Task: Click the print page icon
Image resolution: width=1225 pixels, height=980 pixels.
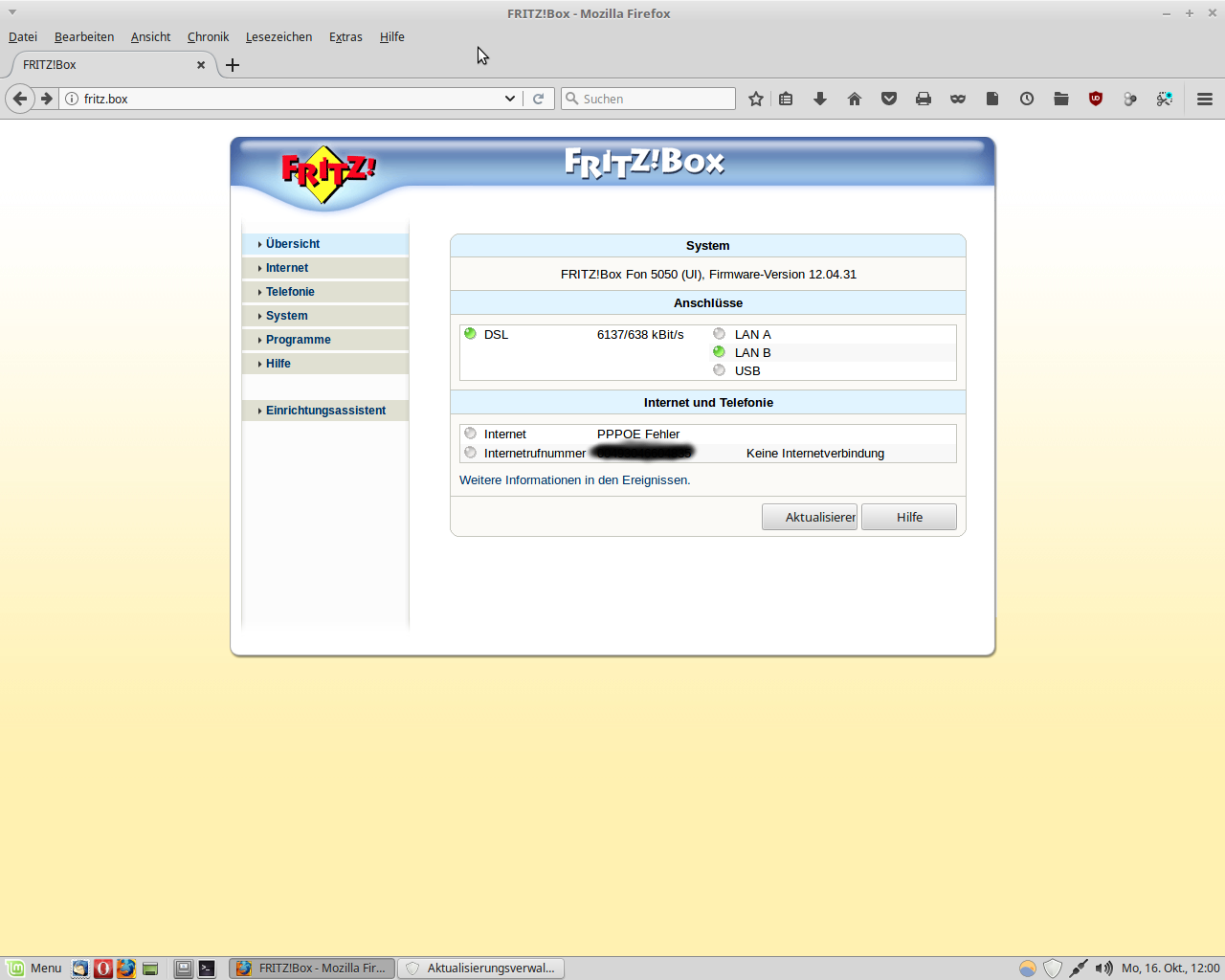Action: (x=924, y=99)
